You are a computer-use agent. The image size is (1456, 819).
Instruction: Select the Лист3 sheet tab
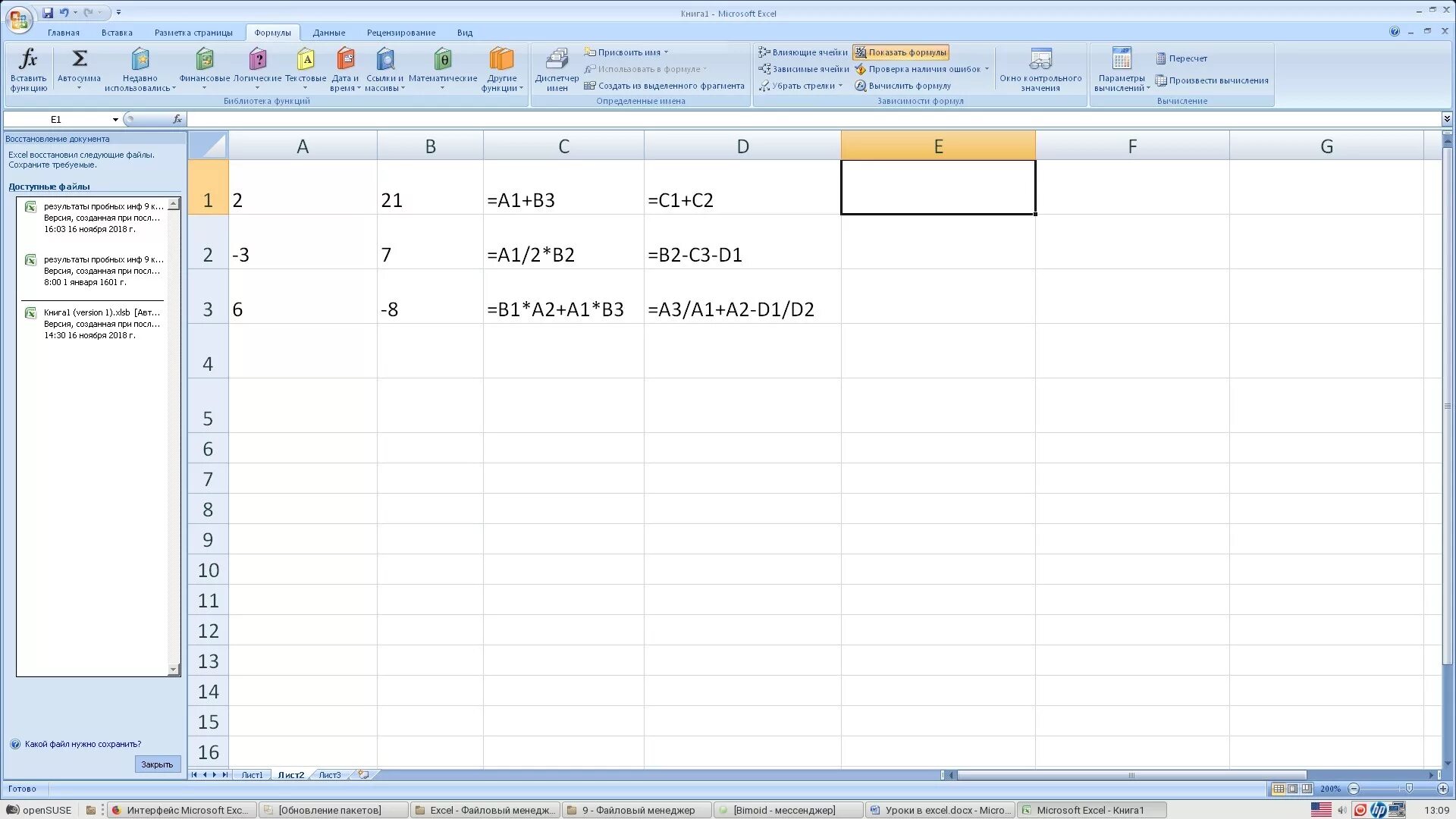tap(330, 775)
